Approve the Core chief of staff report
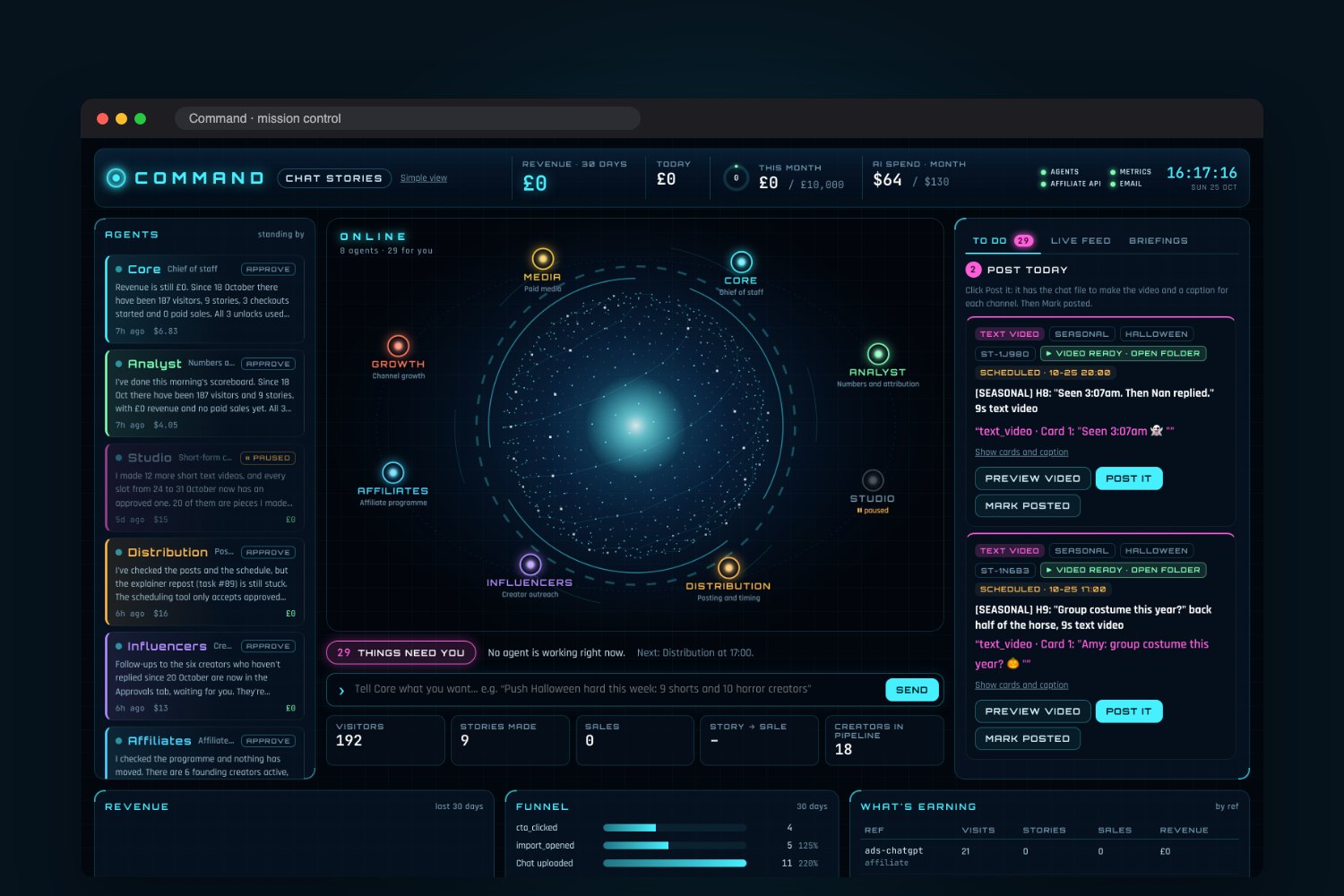This screenshot has height=896, width=1344. (268, 269)
